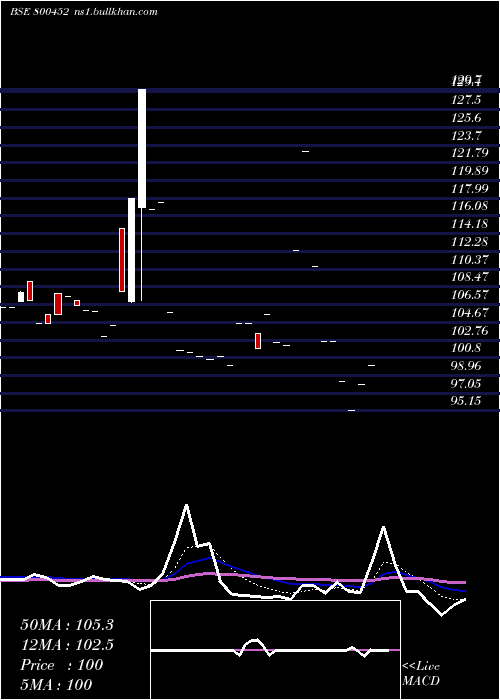500x700 pixels.
Task: Select the 116.08 price axis label
Action: tap(469, 206)
